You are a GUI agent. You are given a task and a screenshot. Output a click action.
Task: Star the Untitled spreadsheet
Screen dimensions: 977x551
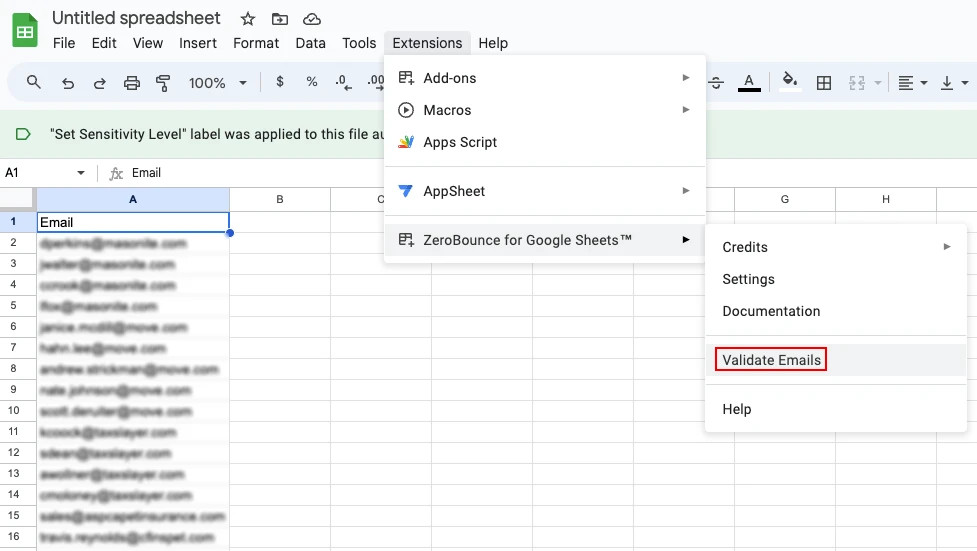[x=248, y=19]
